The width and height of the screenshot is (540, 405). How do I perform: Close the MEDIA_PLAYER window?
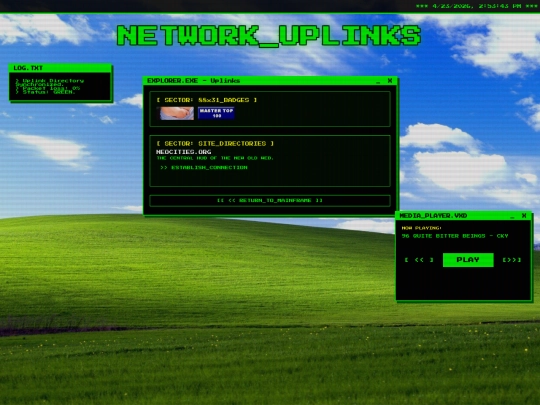coord(524,216)
